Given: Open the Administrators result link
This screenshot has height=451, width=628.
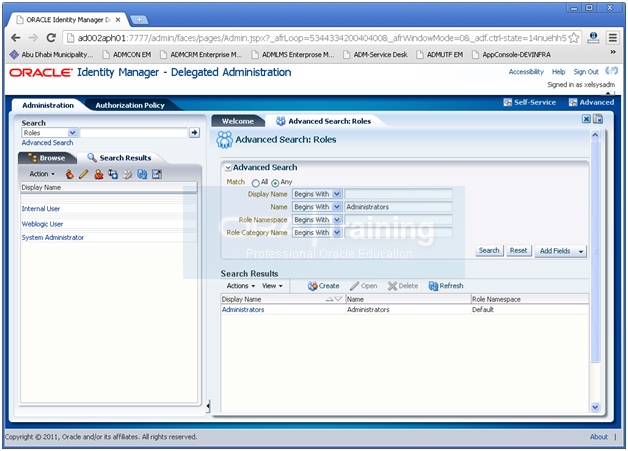Looking at the screenshot, I should 243,310.
